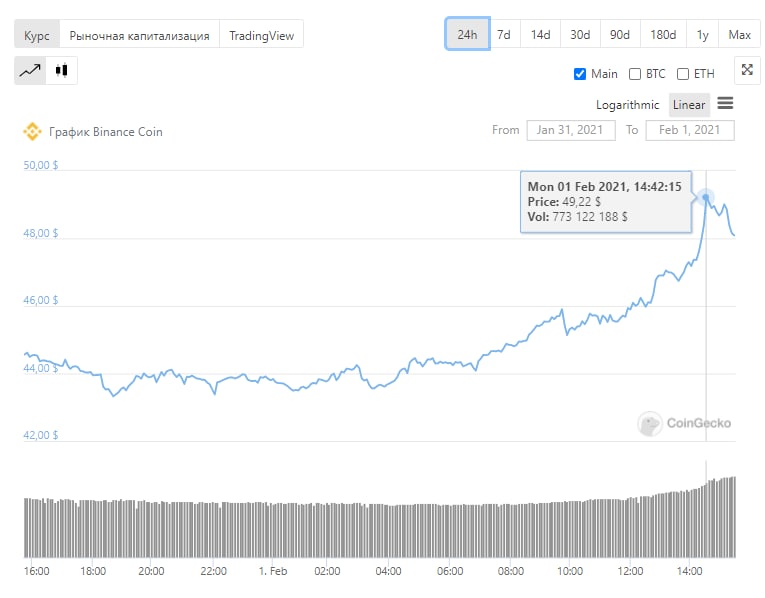Click the График Binance Coin title
765x598 pixels.
point(106,132)
